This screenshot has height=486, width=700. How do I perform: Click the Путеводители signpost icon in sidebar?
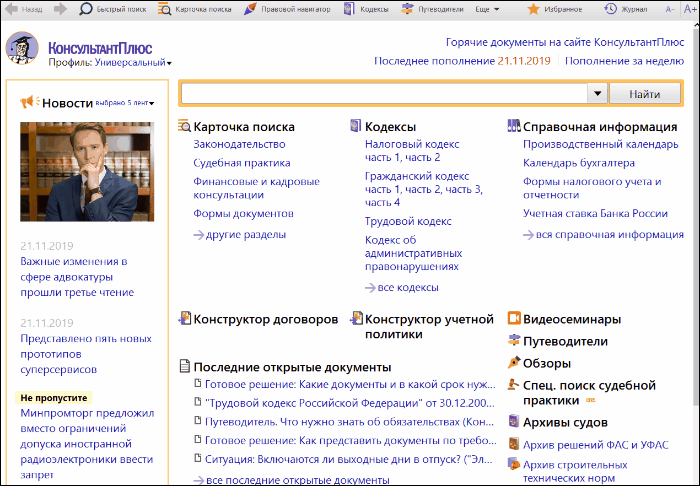(x=514, y=340)
